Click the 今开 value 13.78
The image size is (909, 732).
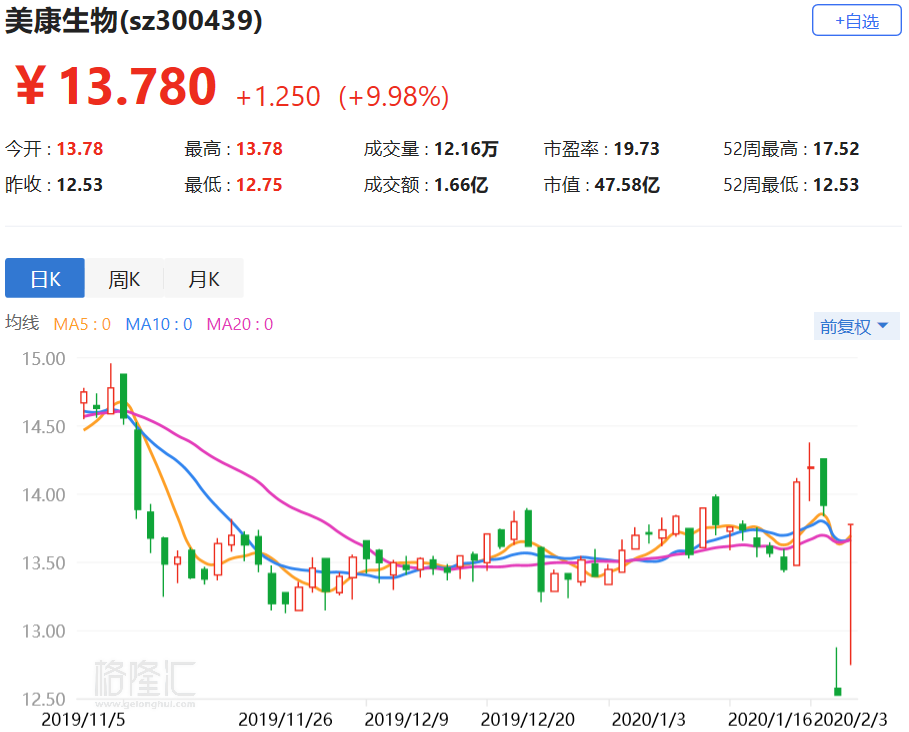pos(79,149)
